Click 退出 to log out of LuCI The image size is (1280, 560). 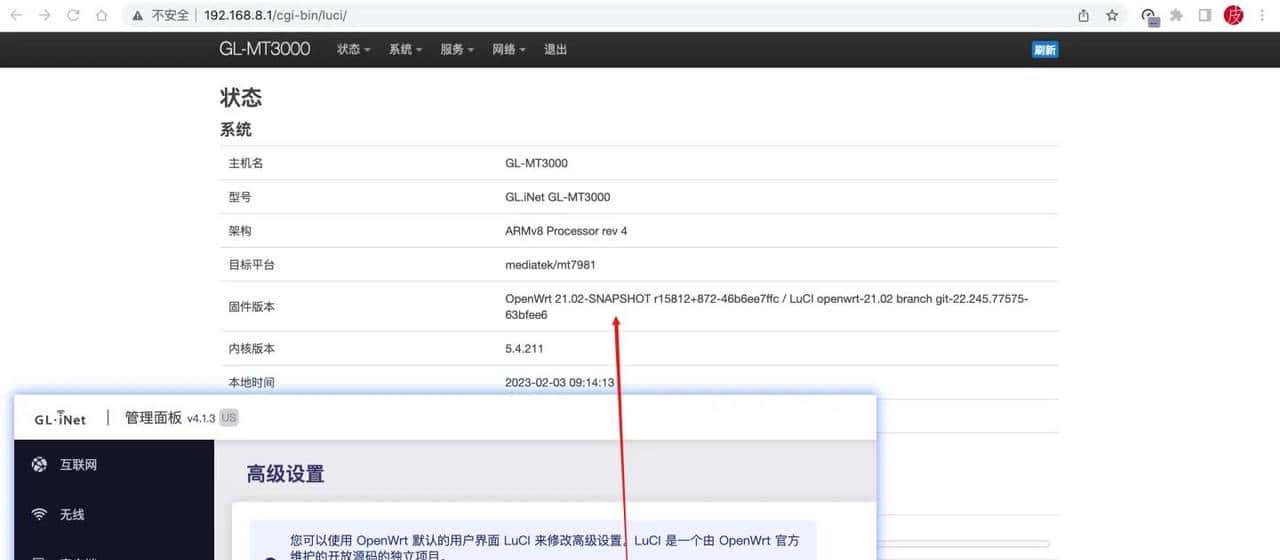pos(555,49)
